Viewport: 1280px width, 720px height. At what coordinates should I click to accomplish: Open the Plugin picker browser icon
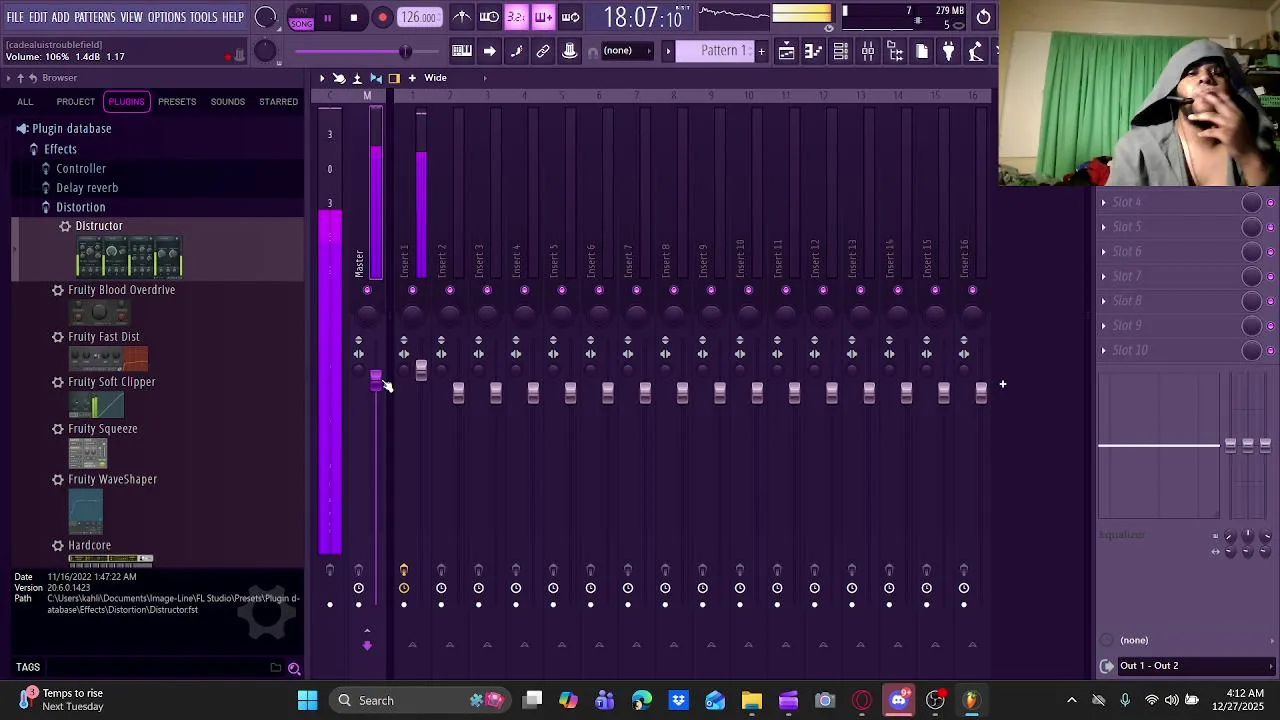895,51
